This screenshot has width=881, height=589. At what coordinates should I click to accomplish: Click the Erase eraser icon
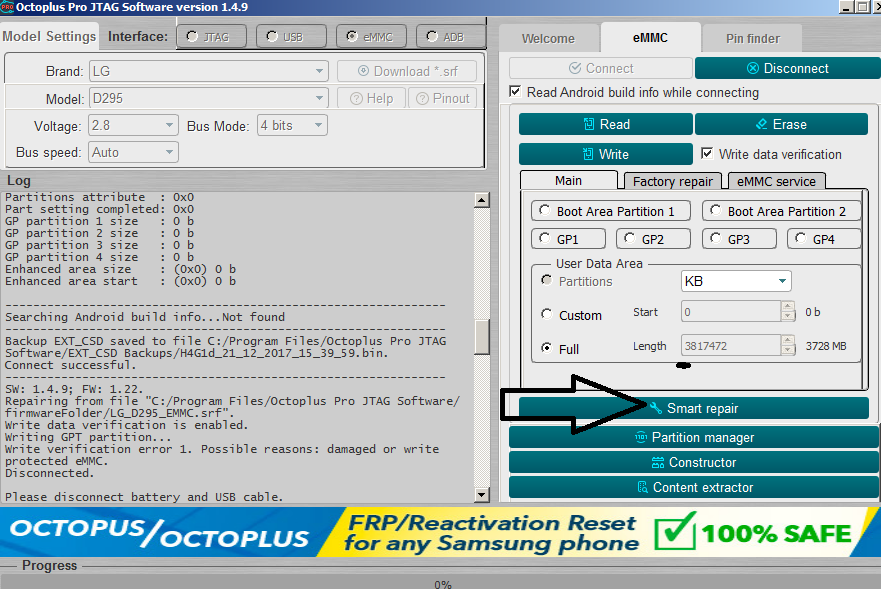tap(761, 124)
